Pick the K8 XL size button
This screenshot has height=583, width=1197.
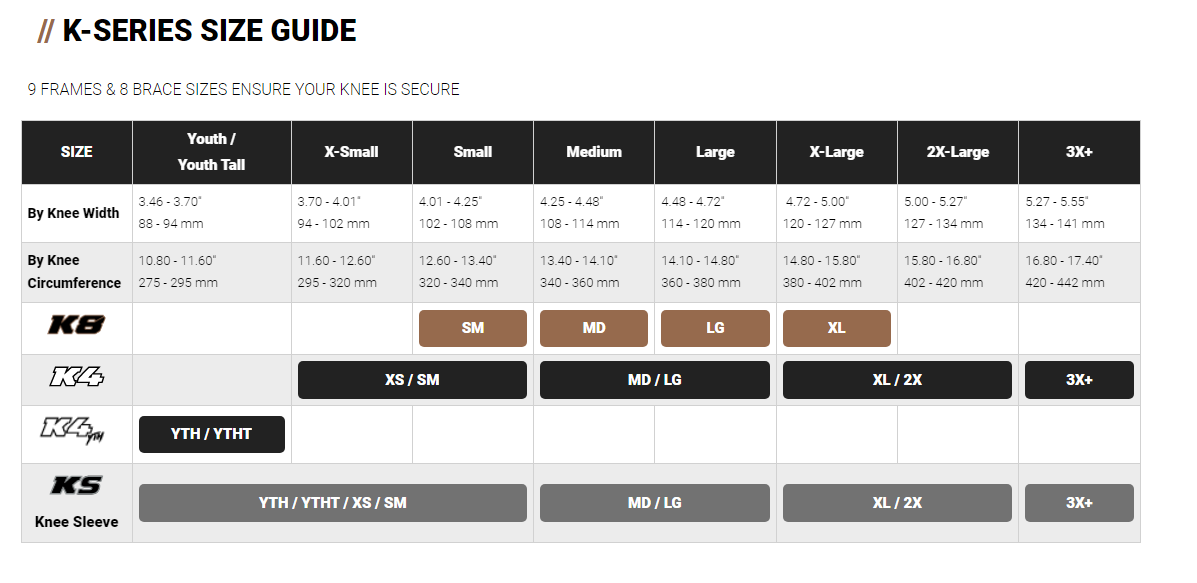(x=837, y=328)
